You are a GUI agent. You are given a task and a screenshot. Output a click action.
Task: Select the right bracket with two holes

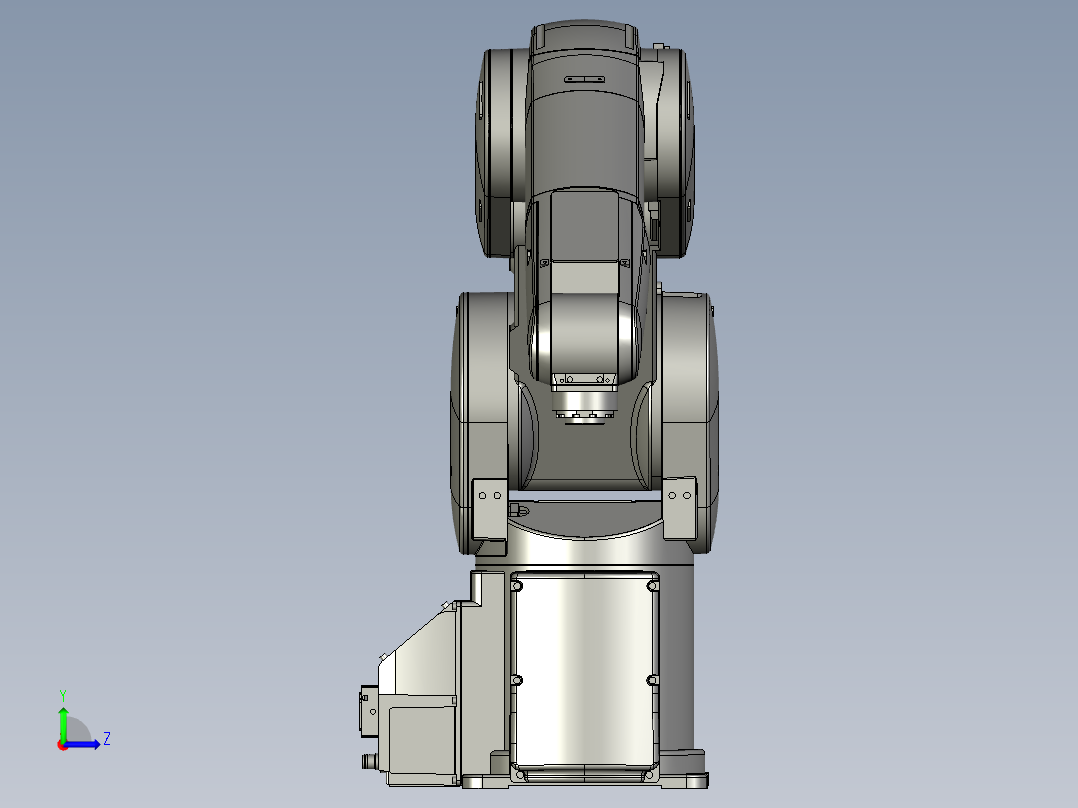[x=679, y=508]
